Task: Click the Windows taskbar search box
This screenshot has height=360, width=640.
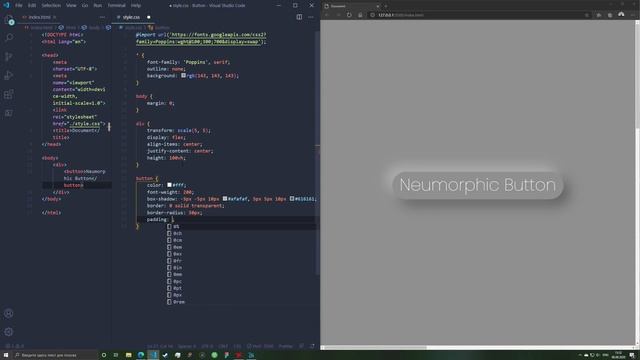Action: [x=55, y=355]
